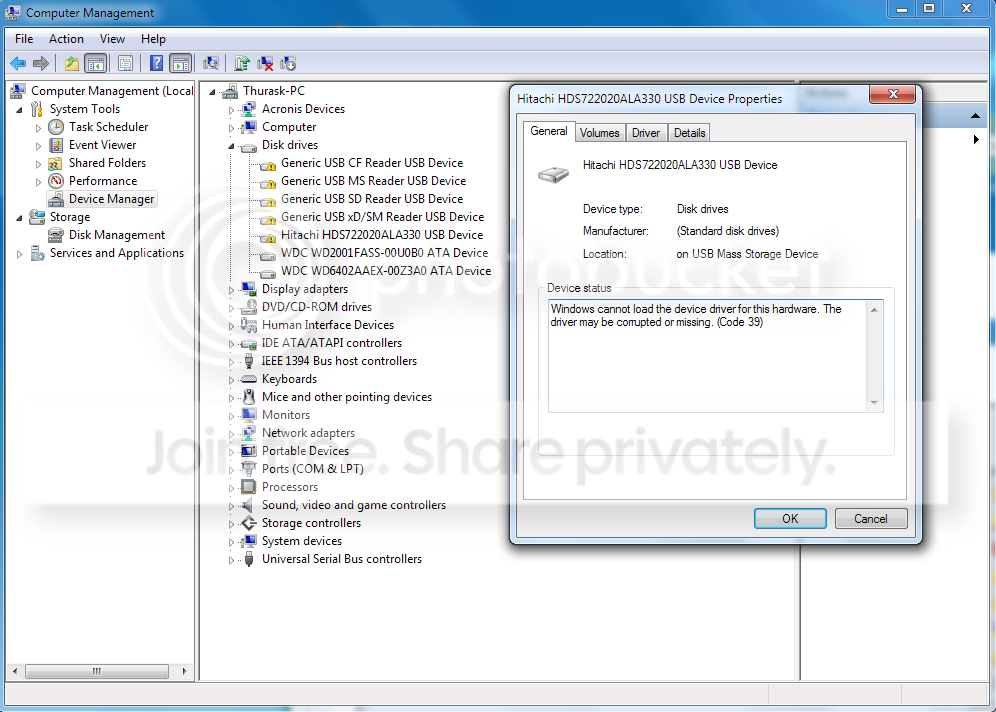This screenshot has height=712, width=996.
Task: Click the left pane horizontal scrollbar thumb
Action: pyautogui.click(x=97, y=671)
